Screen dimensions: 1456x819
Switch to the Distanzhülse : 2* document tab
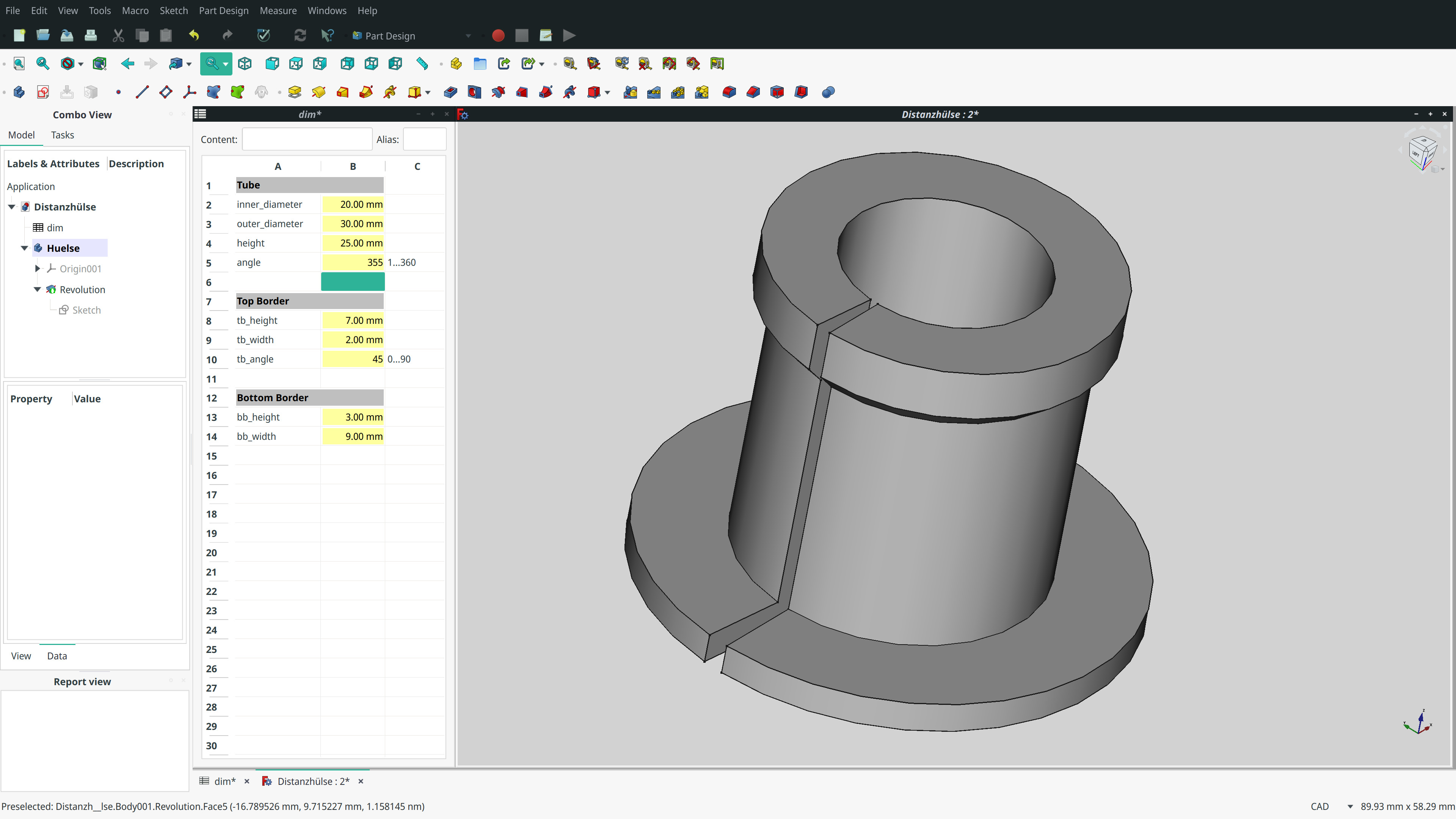314,781
